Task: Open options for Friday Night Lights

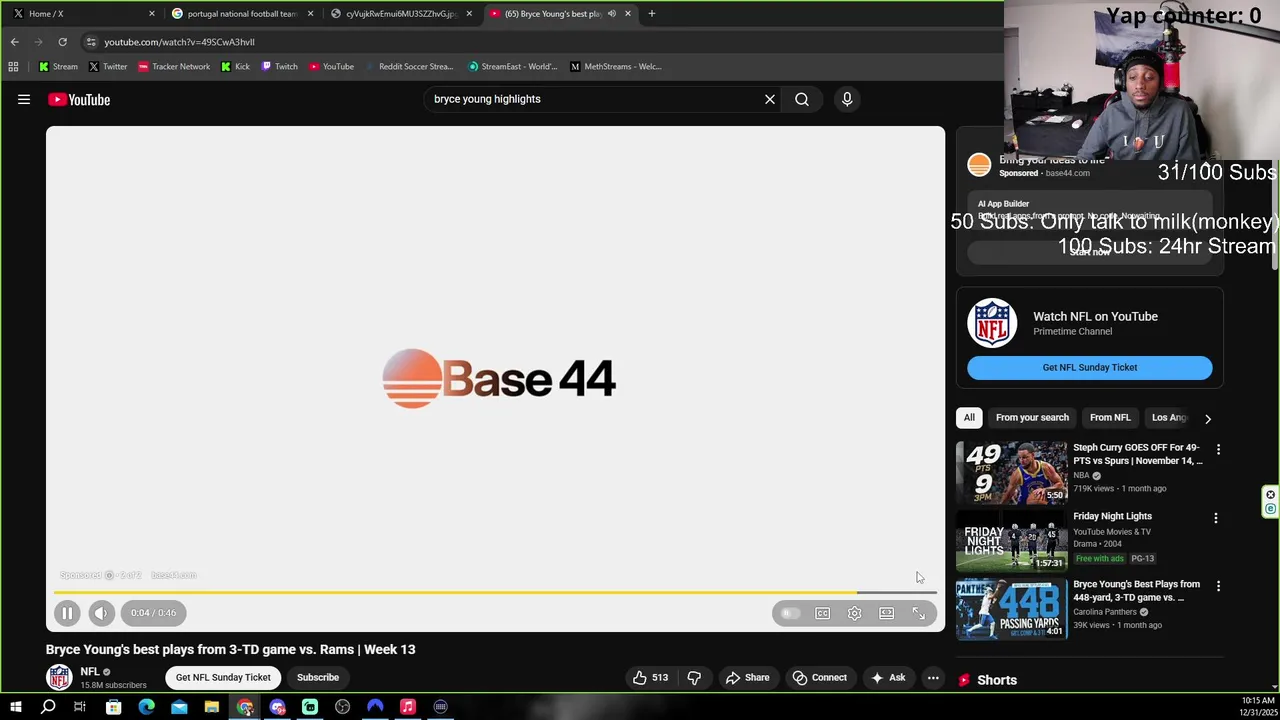Action: point(1216,518)
